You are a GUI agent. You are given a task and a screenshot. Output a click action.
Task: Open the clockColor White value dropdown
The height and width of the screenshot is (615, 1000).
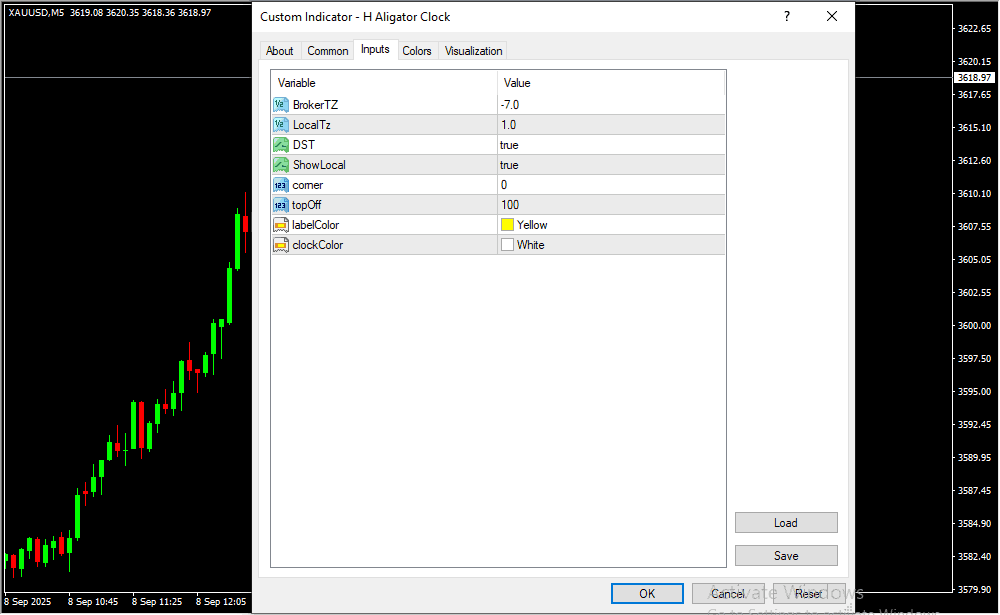pyautogui.click(x=610, y=245)
